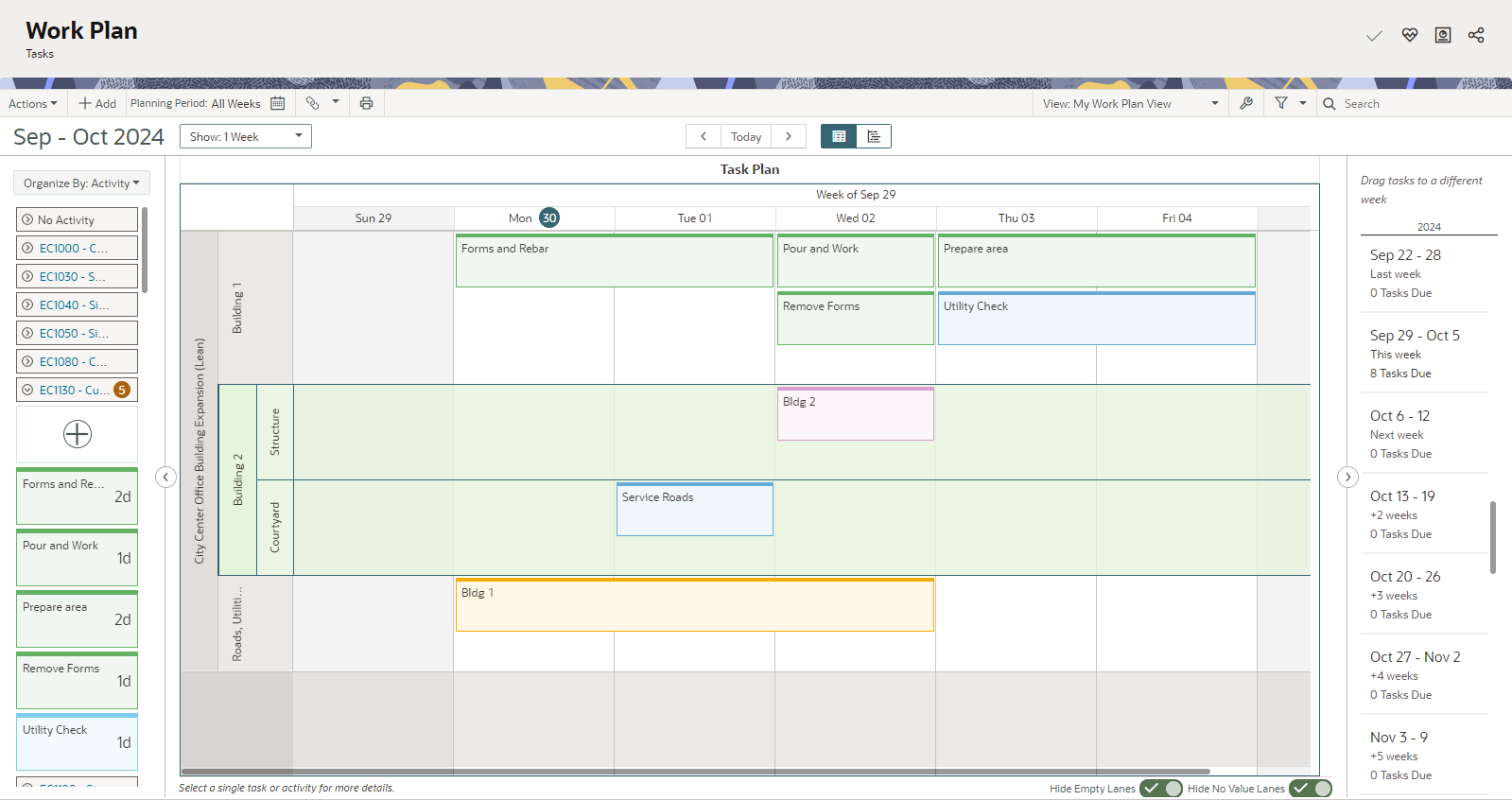The image size is (1512, 800).
Task: Click the horizontal scrollbar under task plan
Action: click(695, 771)
